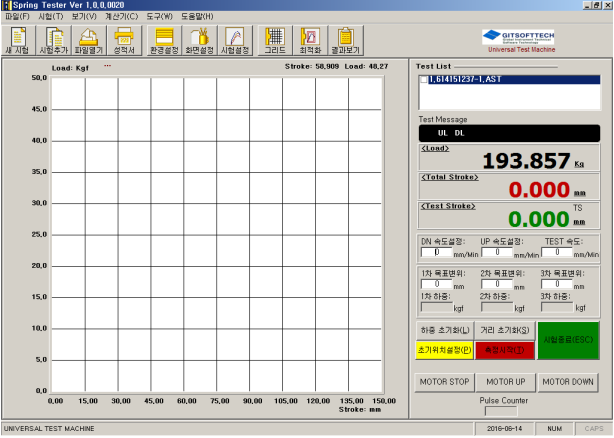This screenshot has width=614, height=438.
Task: Open 환경설정 environment settings icon
Action: pos(164,41)
